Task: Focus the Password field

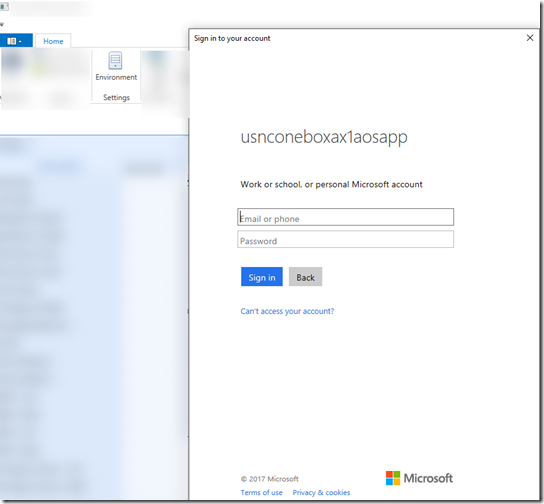Action: click(x=346, y=239)
